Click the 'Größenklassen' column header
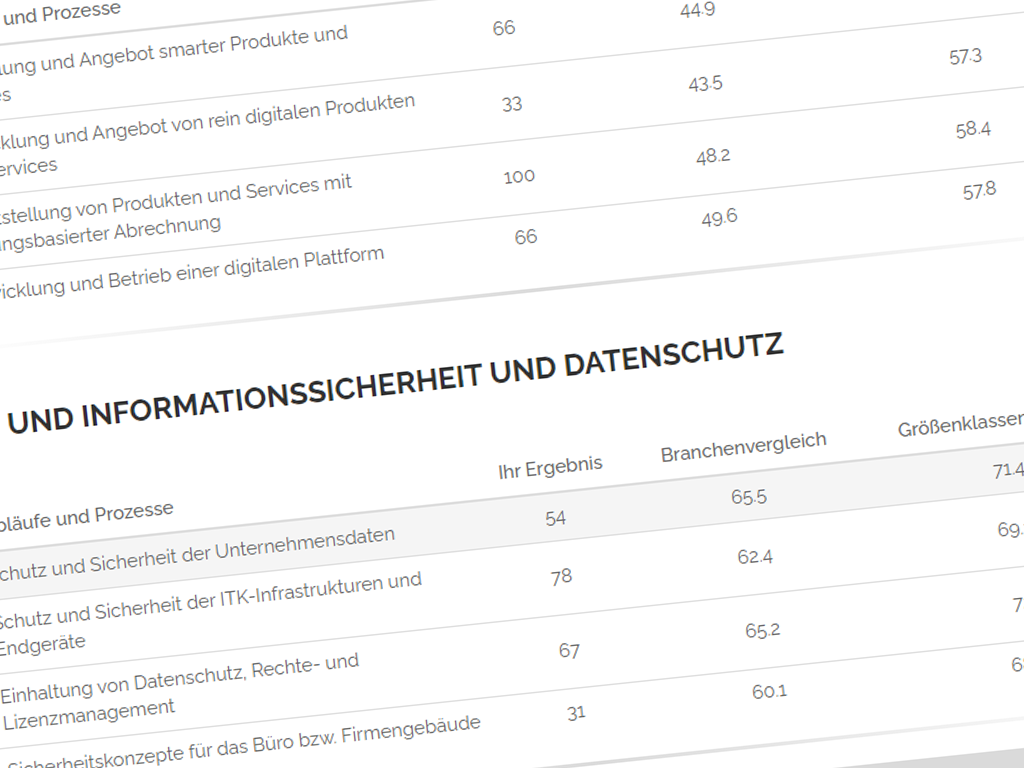The image size is (1024, 768). click(959, 425)
